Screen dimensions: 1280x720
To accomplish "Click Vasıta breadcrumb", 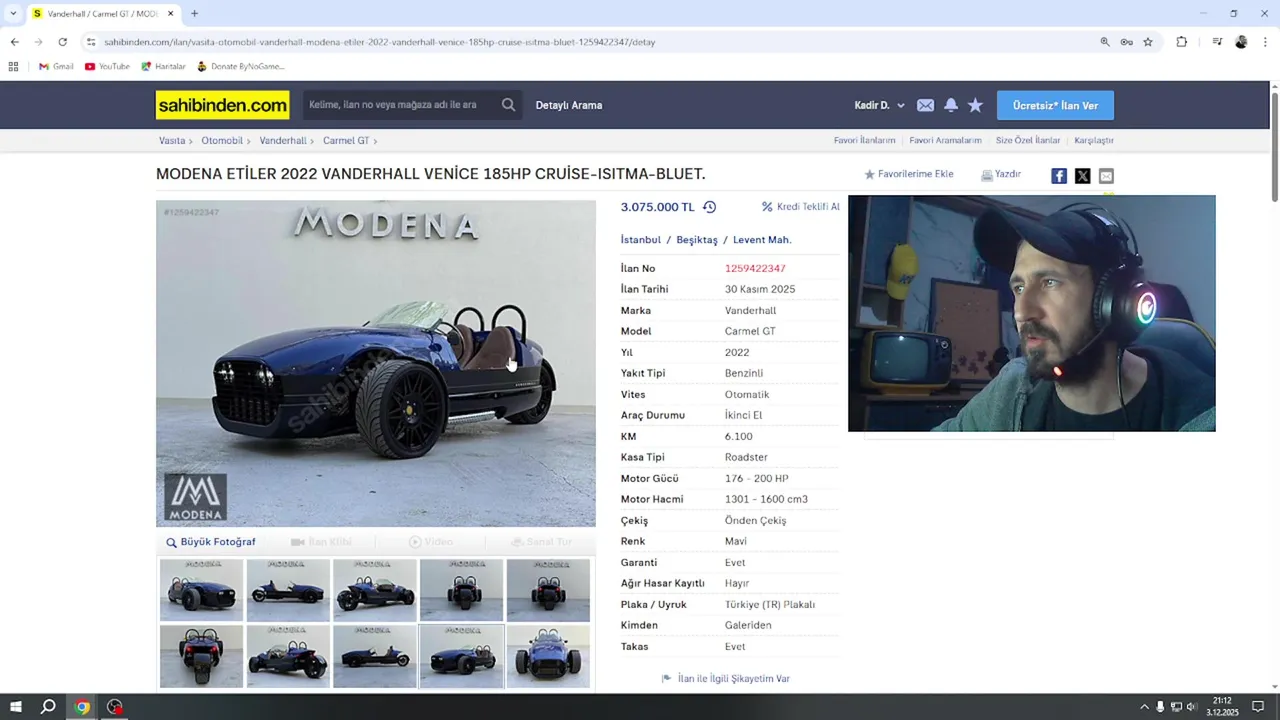I will point(172,141).
